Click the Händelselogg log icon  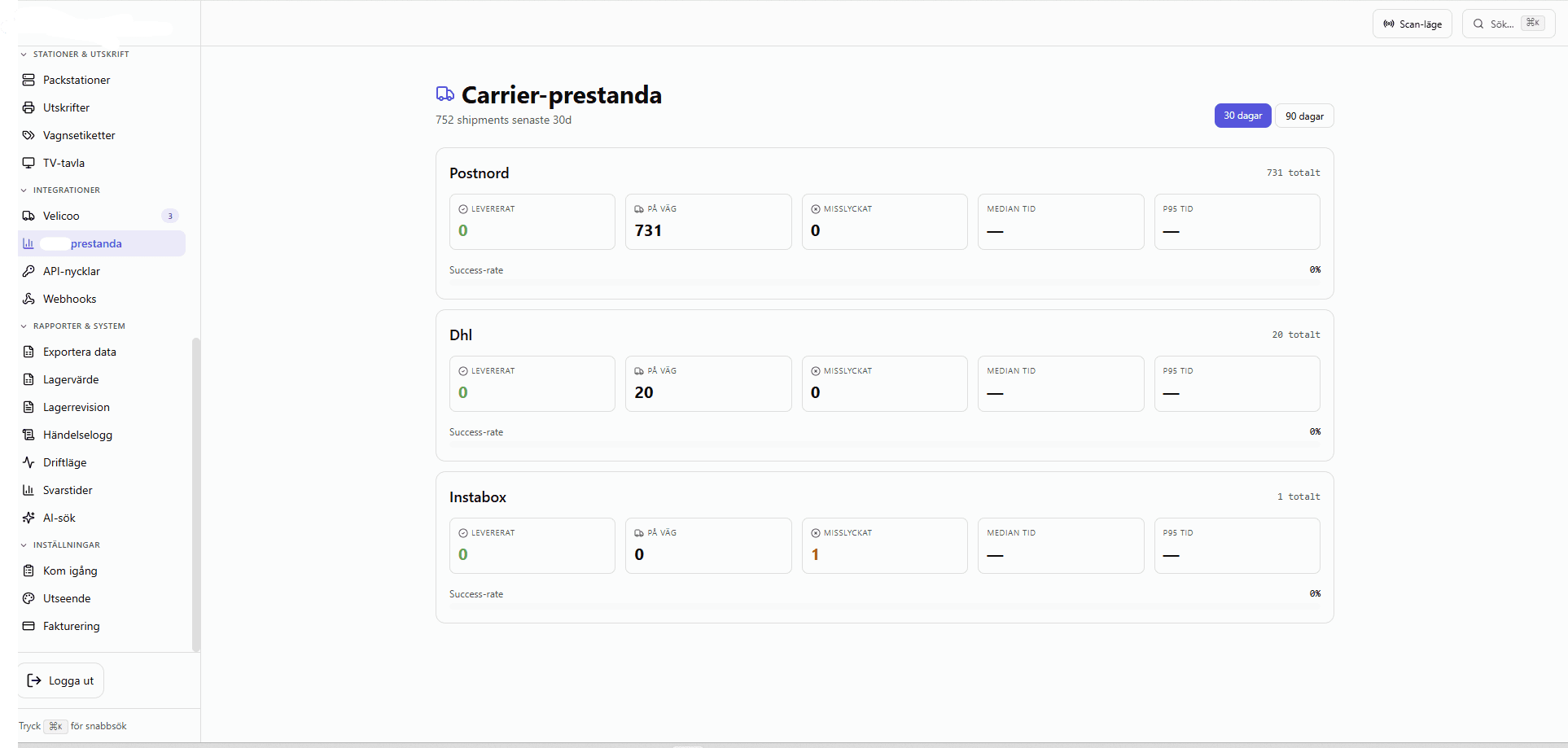tap(28, 435)
